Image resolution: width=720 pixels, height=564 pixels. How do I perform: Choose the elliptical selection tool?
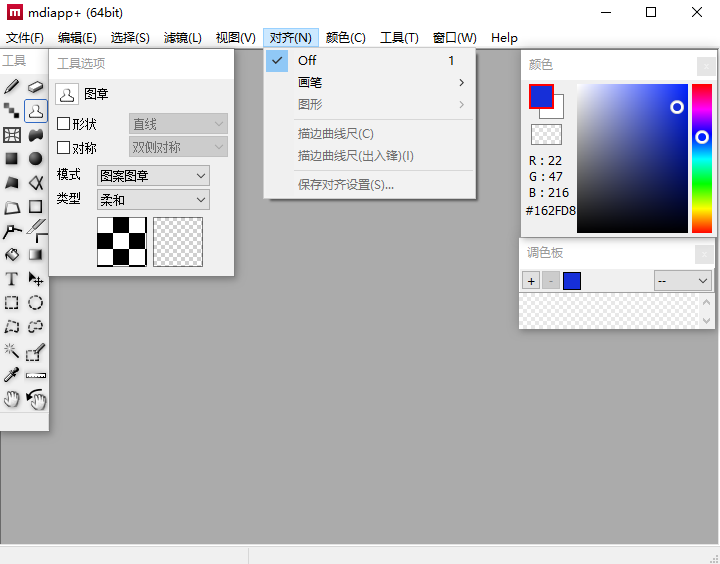pos(36,303)
